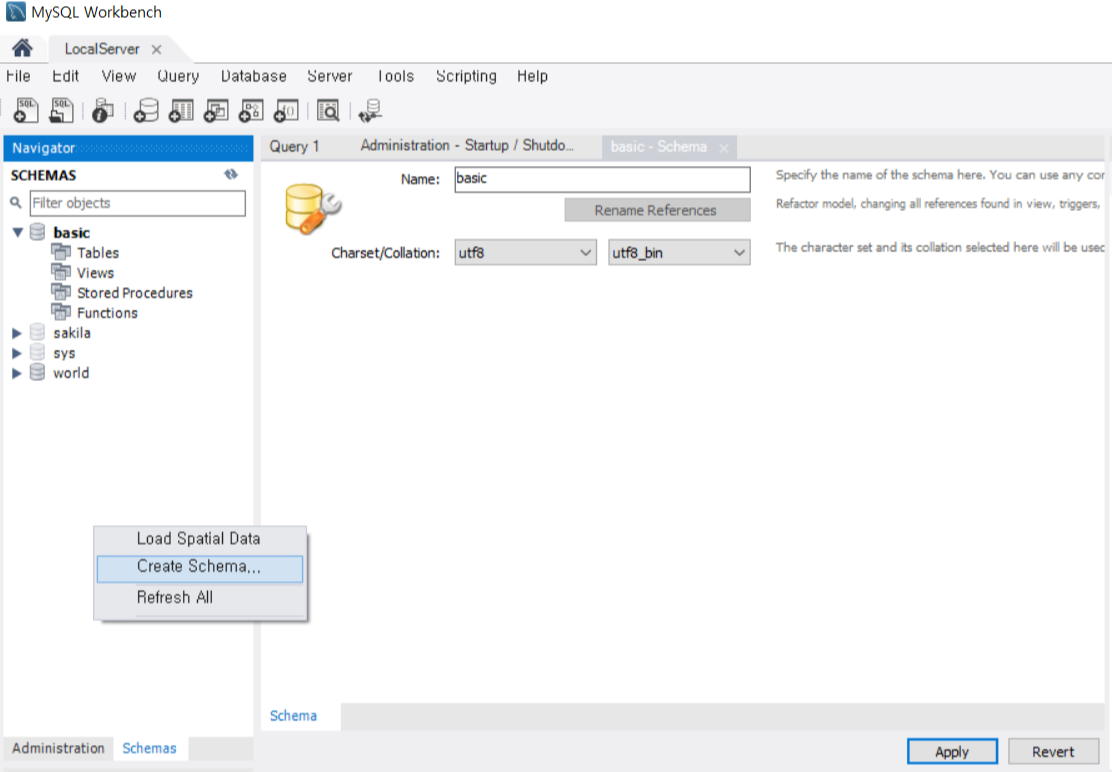Screen dimensions: 1112x772
Task: Click the schema Name input field
Action: (602, 179)
